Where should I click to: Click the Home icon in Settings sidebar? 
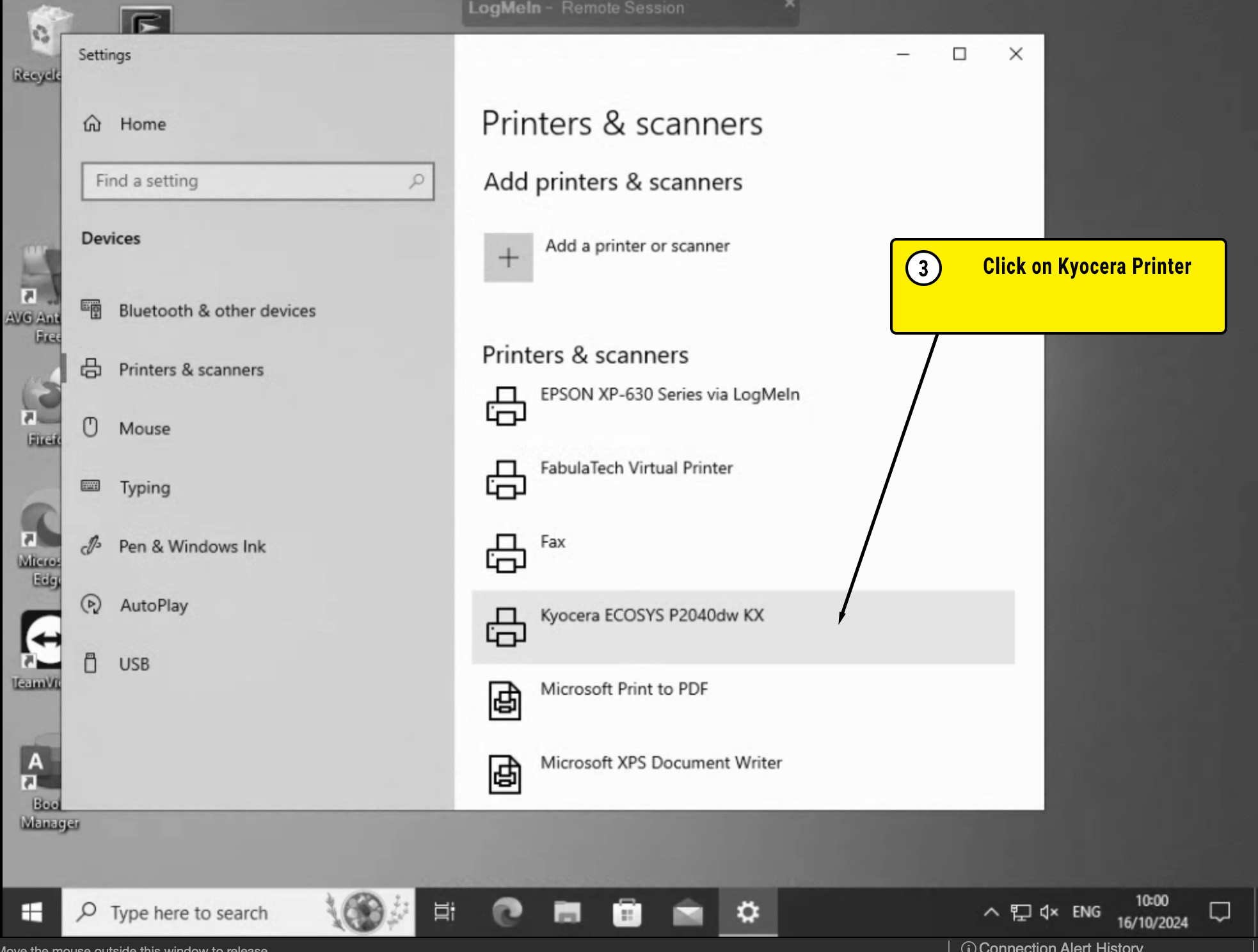pos(92,123)
